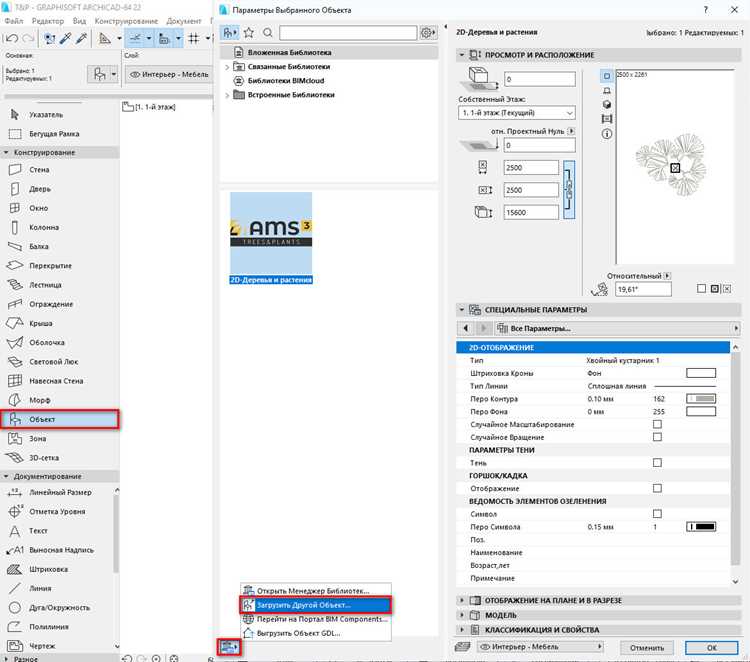The width and height of the screenshot is (750, 662).
Task: Click the favorites star icon
Action: click(x=249, y=33)
